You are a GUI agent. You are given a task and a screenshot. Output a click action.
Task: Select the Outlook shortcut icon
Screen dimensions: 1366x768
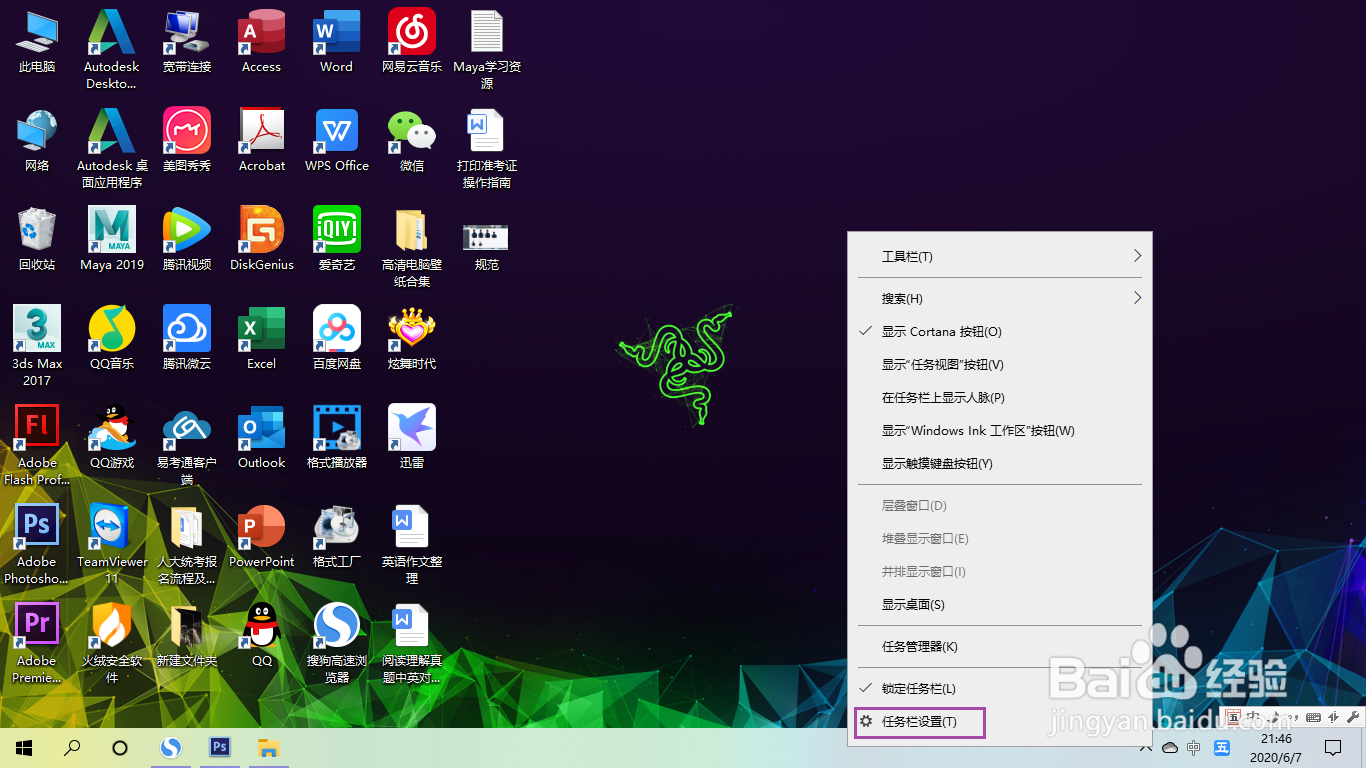pyautogui.click(x=262, y=438)
